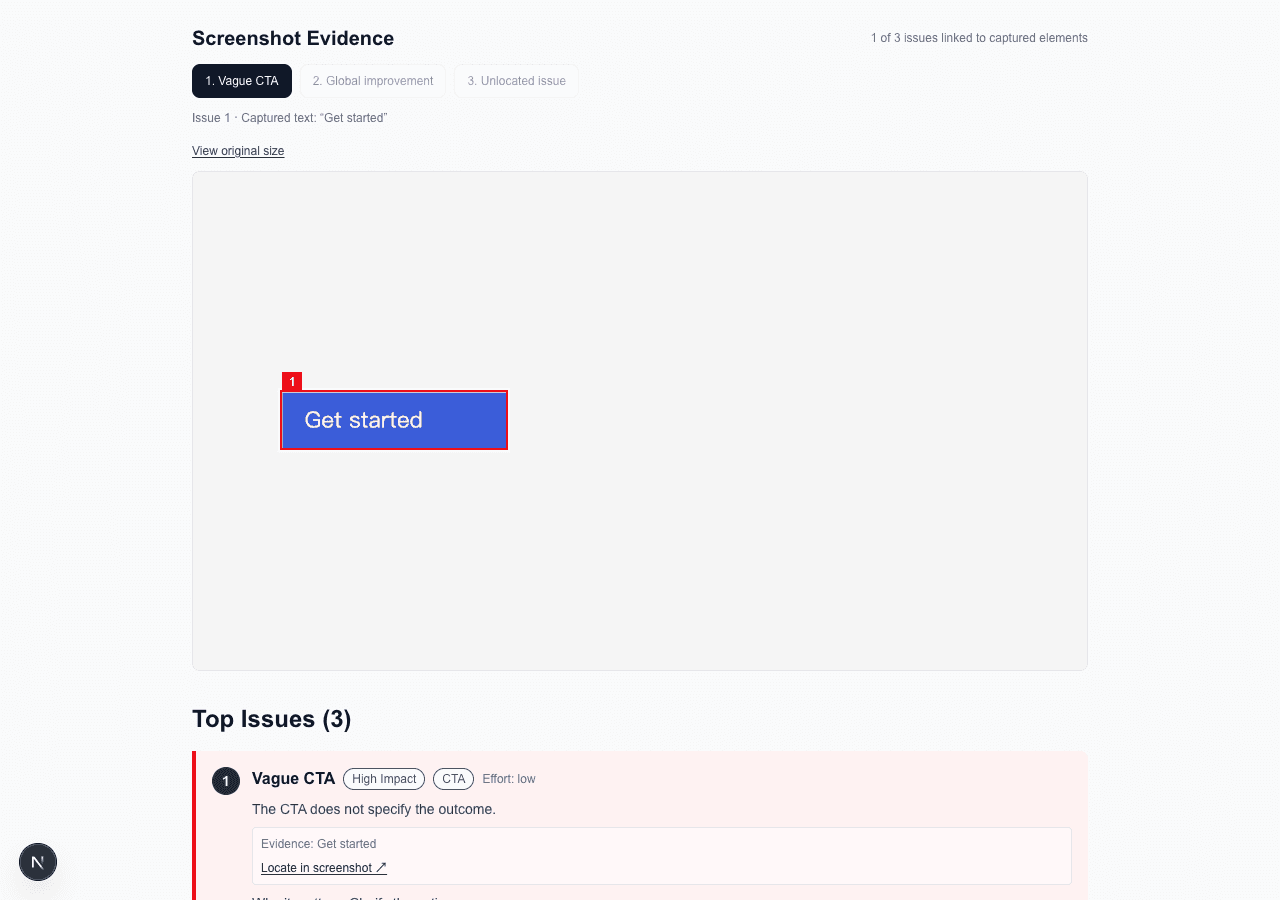Open the View original size link
1280x900 pixels.
(238, 151)
